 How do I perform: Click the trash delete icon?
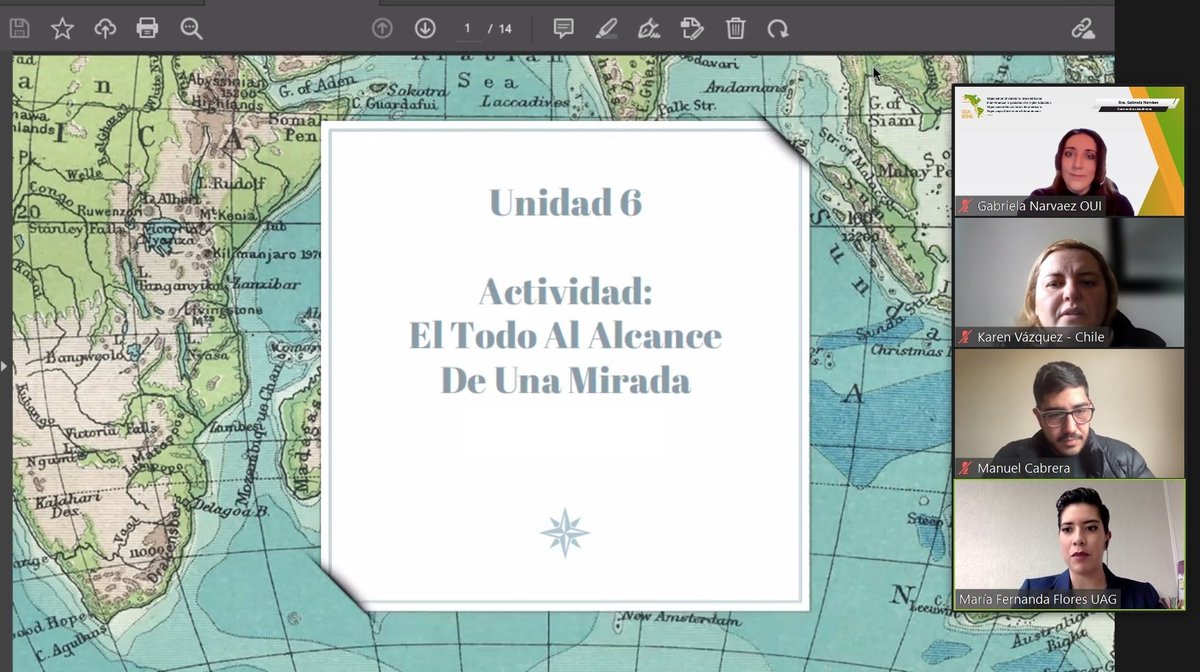[735, 29]
